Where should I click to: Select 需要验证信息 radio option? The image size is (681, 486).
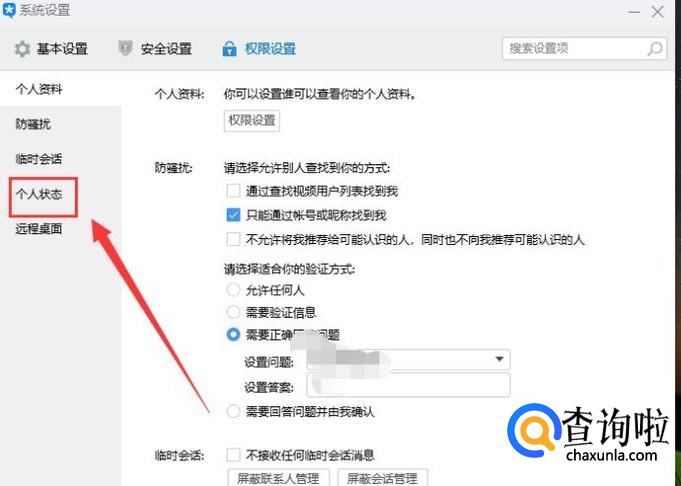click(233, 312)
